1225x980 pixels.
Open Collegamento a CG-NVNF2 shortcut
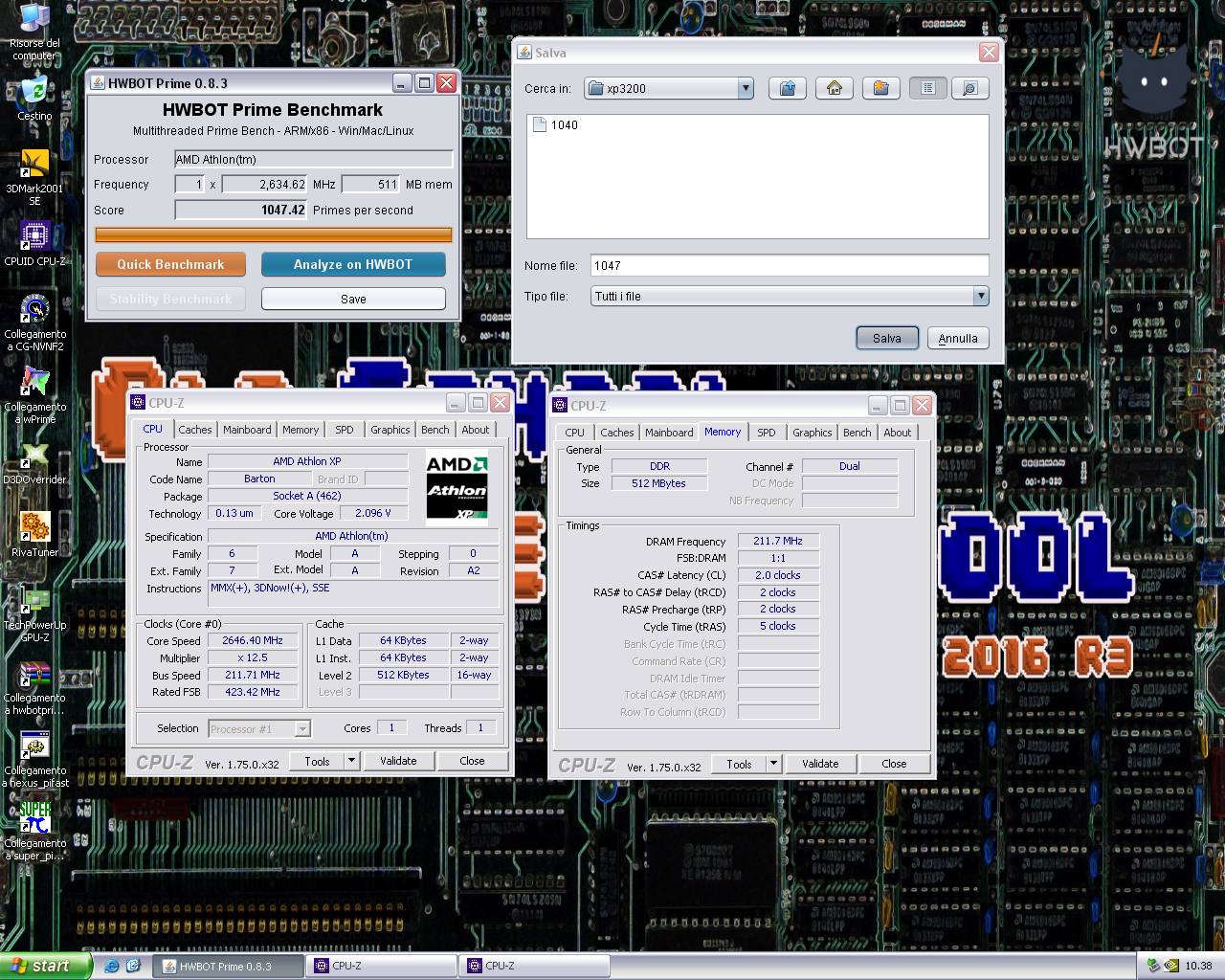(34, 321)
